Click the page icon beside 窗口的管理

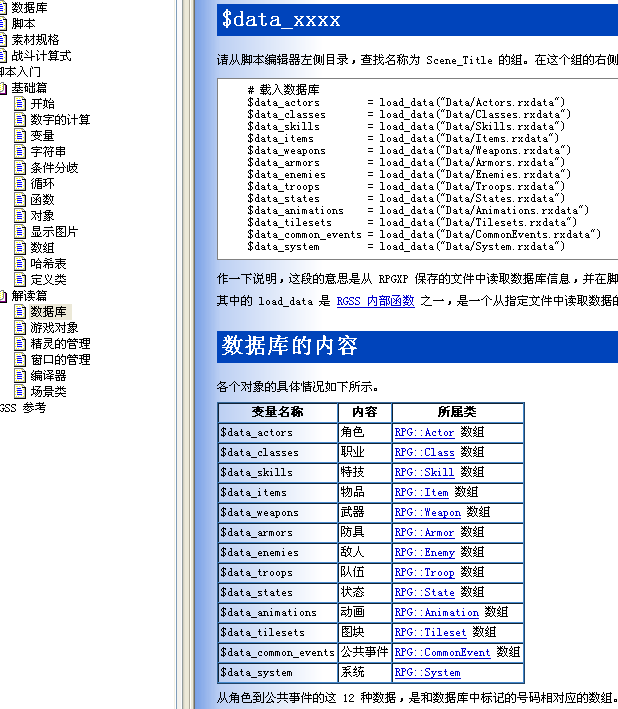(x=20, y=359)
